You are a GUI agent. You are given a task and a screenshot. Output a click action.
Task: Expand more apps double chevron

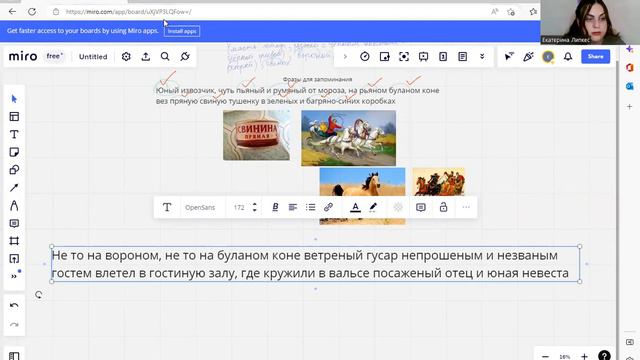(482, 57)
